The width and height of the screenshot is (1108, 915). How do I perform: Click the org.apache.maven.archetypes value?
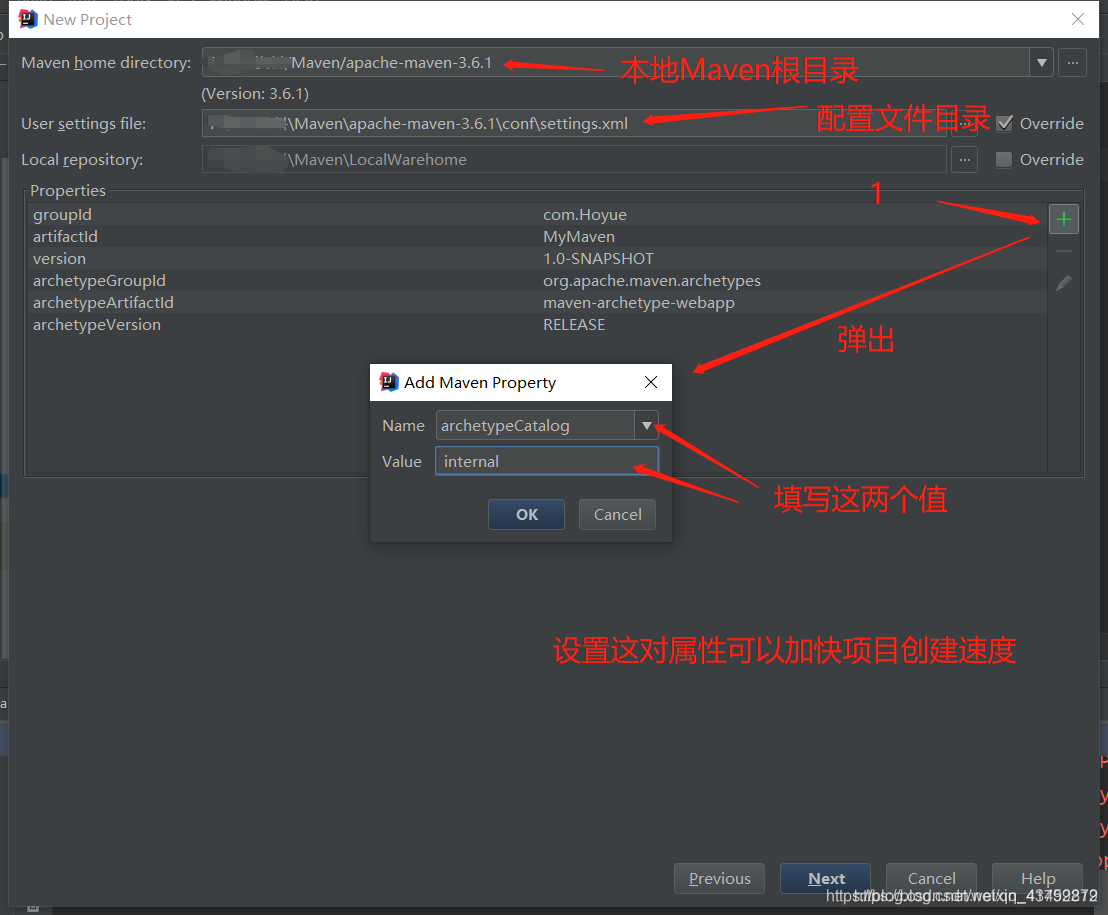click(x=652, y=281)
